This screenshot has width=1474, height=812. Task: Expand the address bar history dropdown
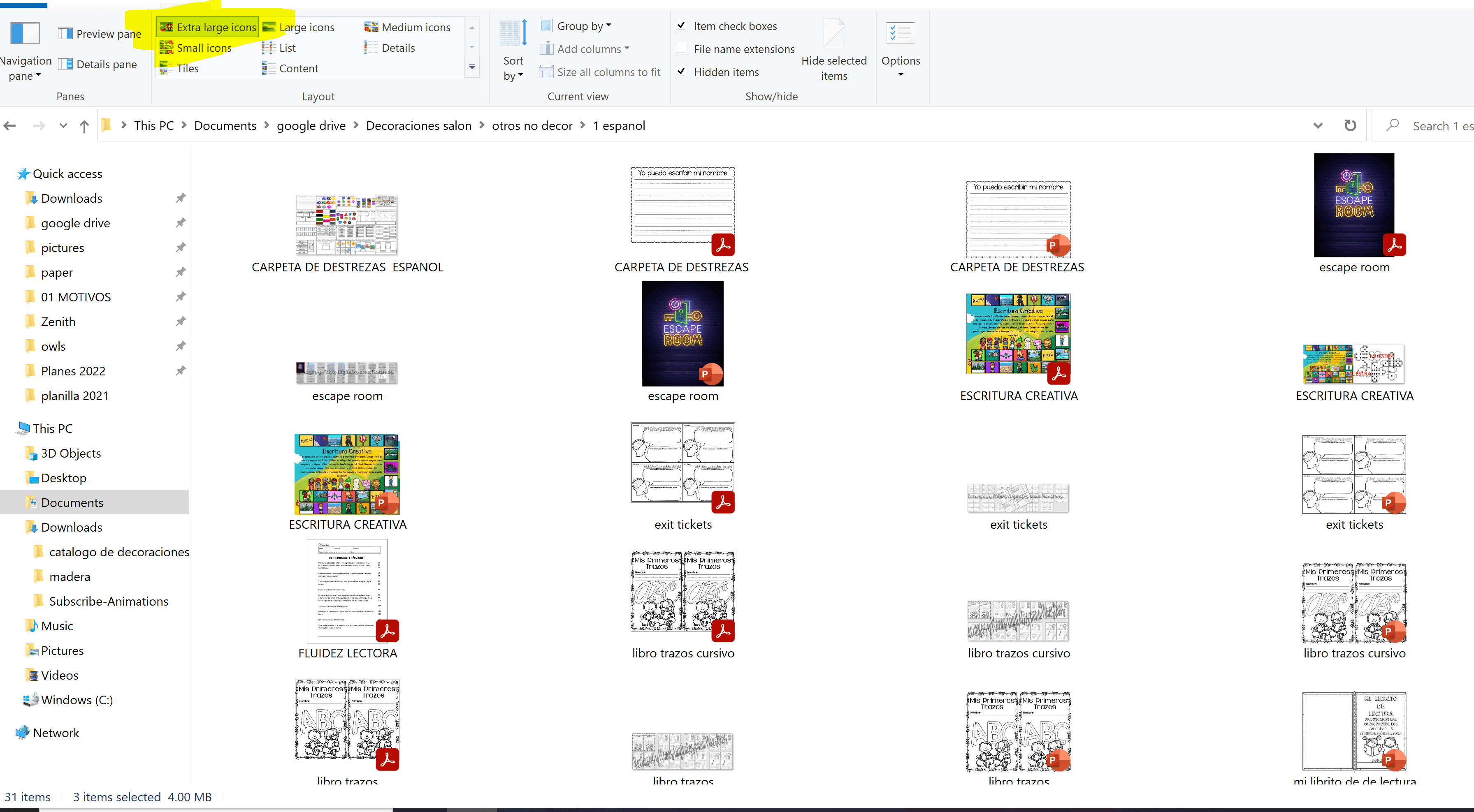pyautogui.click(x=1318, y=126)
